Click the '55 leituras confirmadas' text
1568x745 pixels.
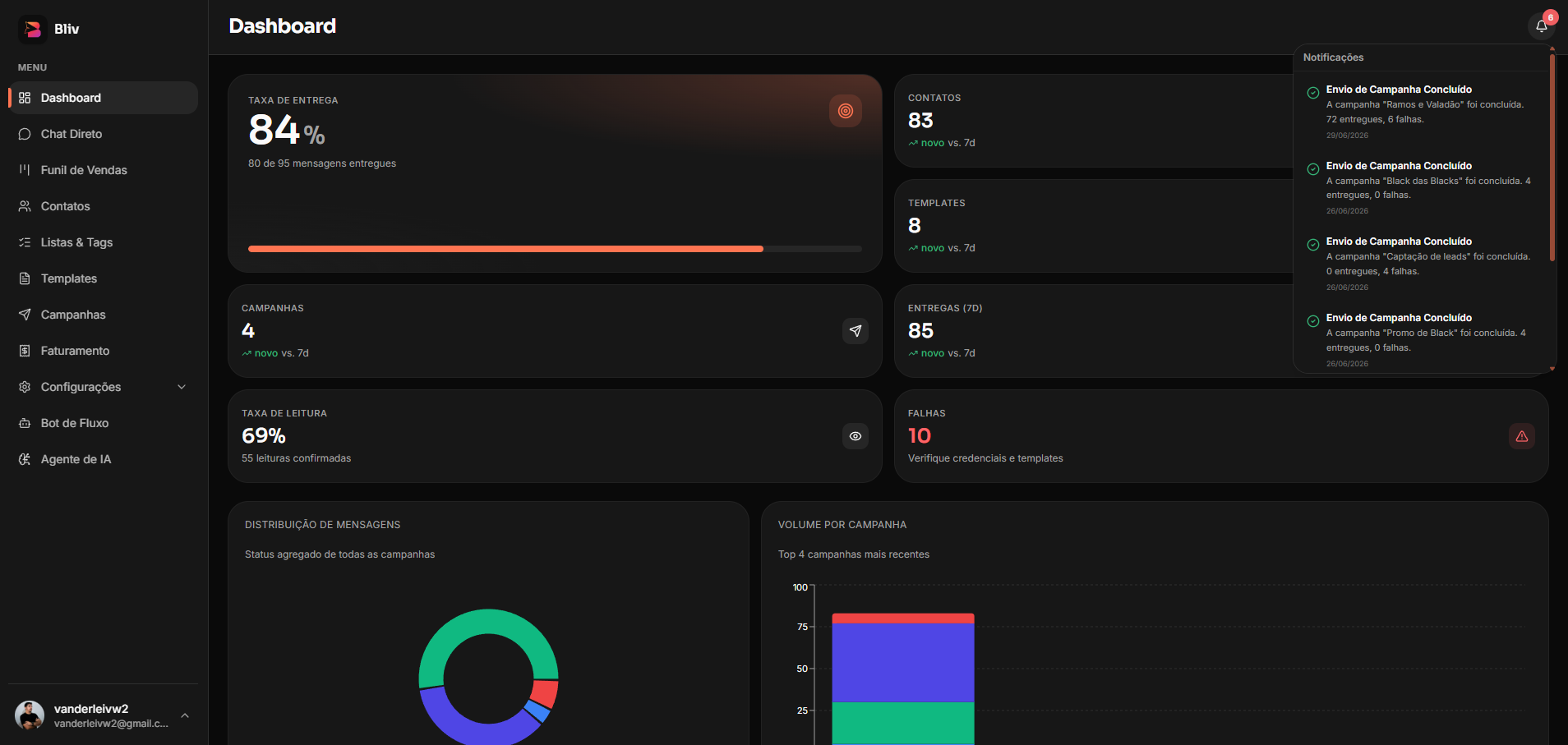(x=296, y=458)
